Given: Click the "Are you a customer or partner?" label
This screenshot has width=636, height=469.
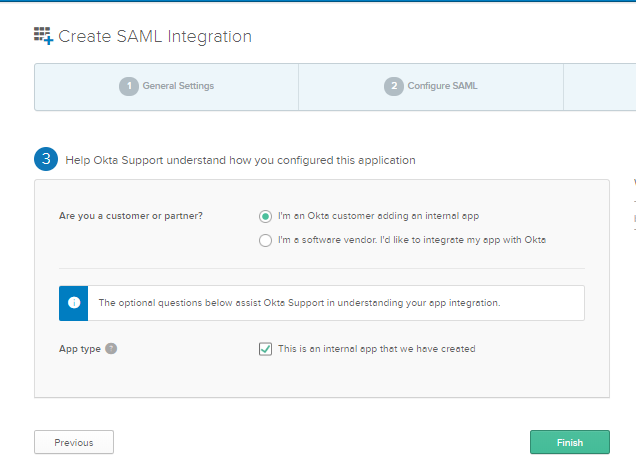Looking at the screenshot, I should tap(131, 216).
